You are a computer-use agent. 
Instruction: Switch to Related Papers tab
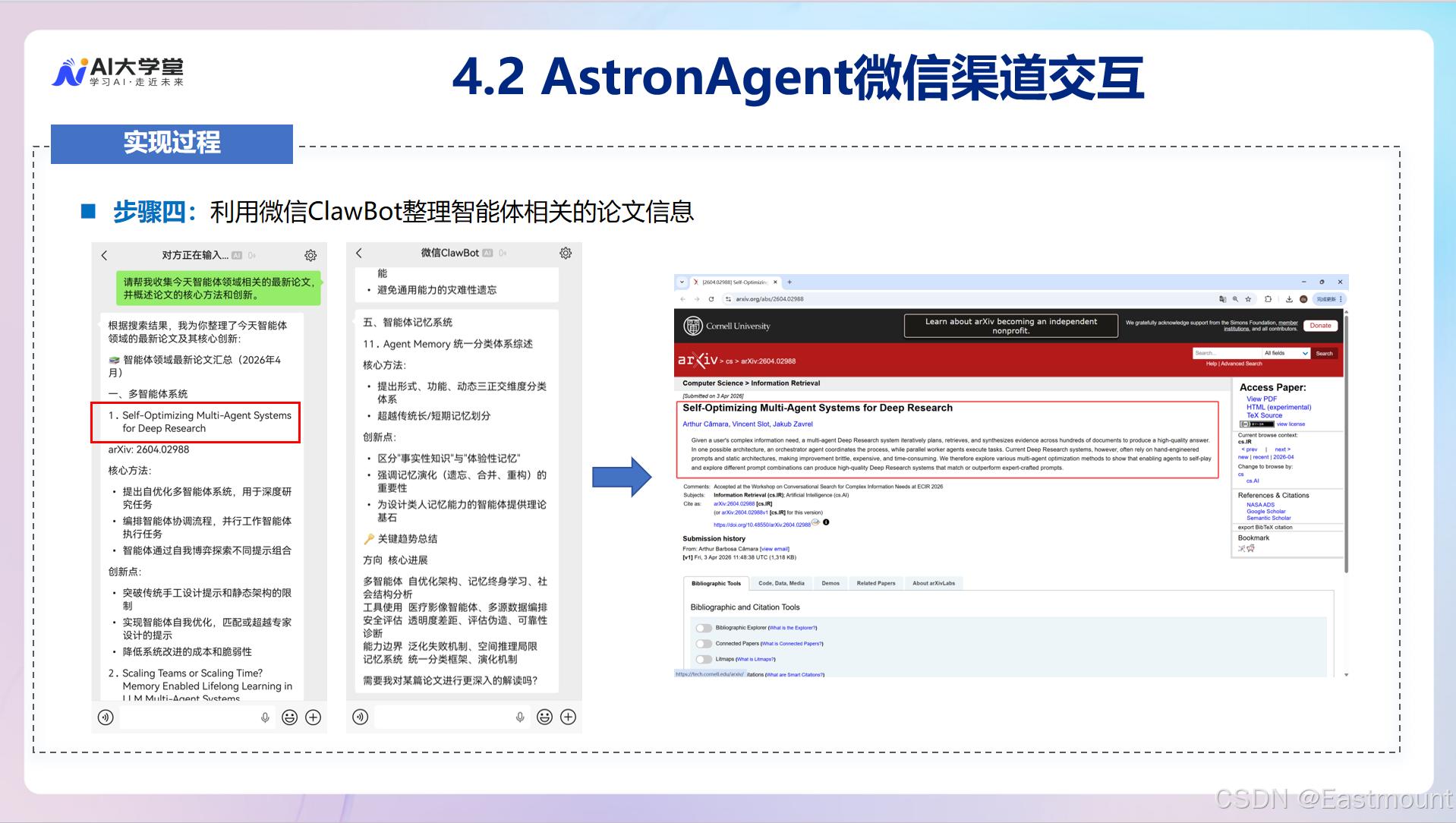click(x=876, y=583)
